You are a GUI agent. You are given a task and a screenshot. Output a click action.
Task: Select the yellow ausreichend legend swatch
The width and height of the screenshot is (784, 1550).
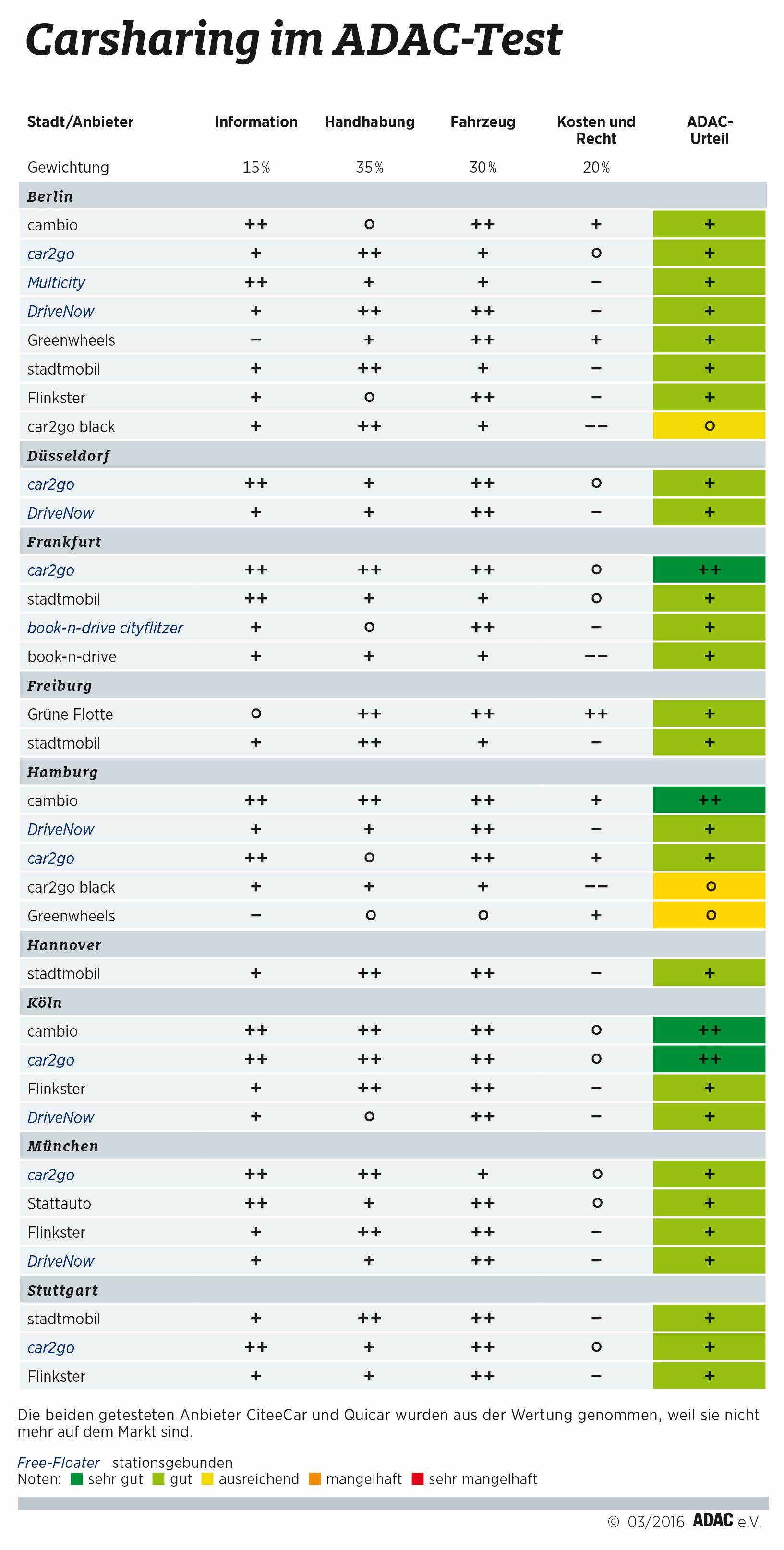207,1478
